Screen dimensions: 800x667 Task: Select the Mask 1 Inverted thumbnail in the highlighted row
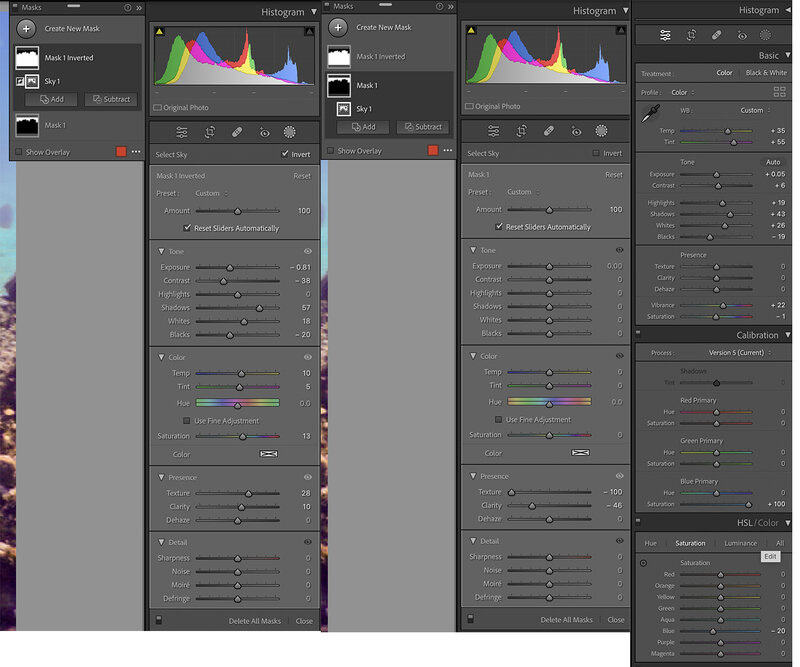(x=27, y=57)
